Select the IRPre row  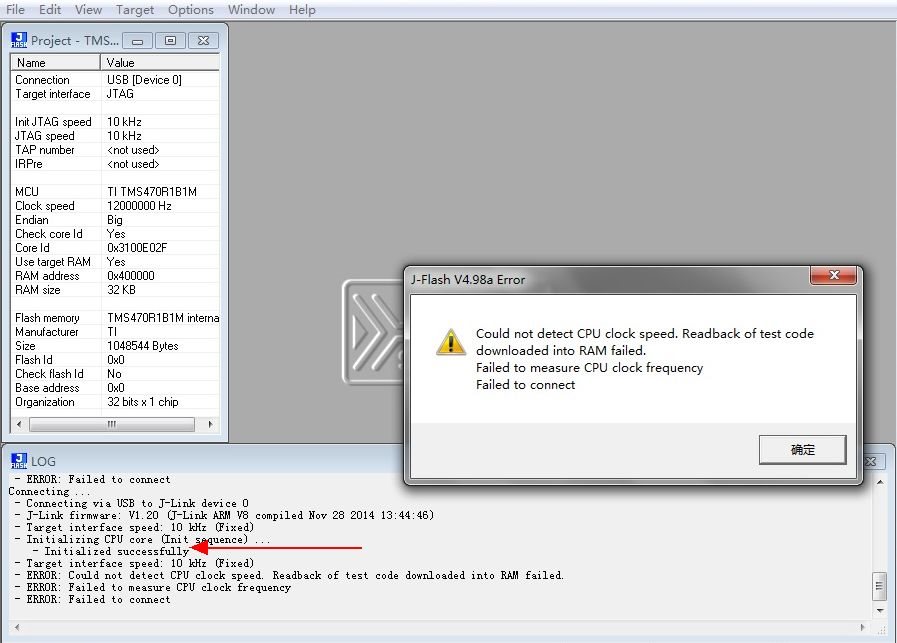click(x=114, y=164)
